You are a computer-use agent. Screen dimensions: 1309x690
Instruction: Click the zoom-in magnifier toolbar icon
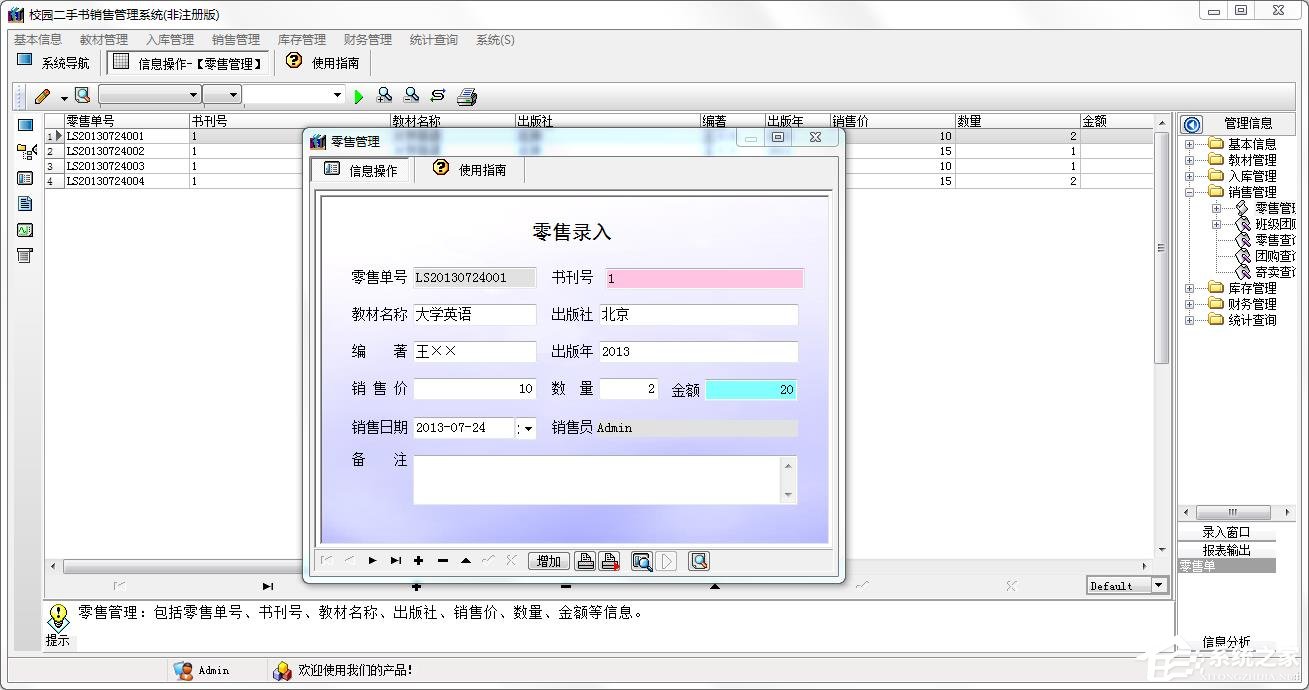[384, 95]
